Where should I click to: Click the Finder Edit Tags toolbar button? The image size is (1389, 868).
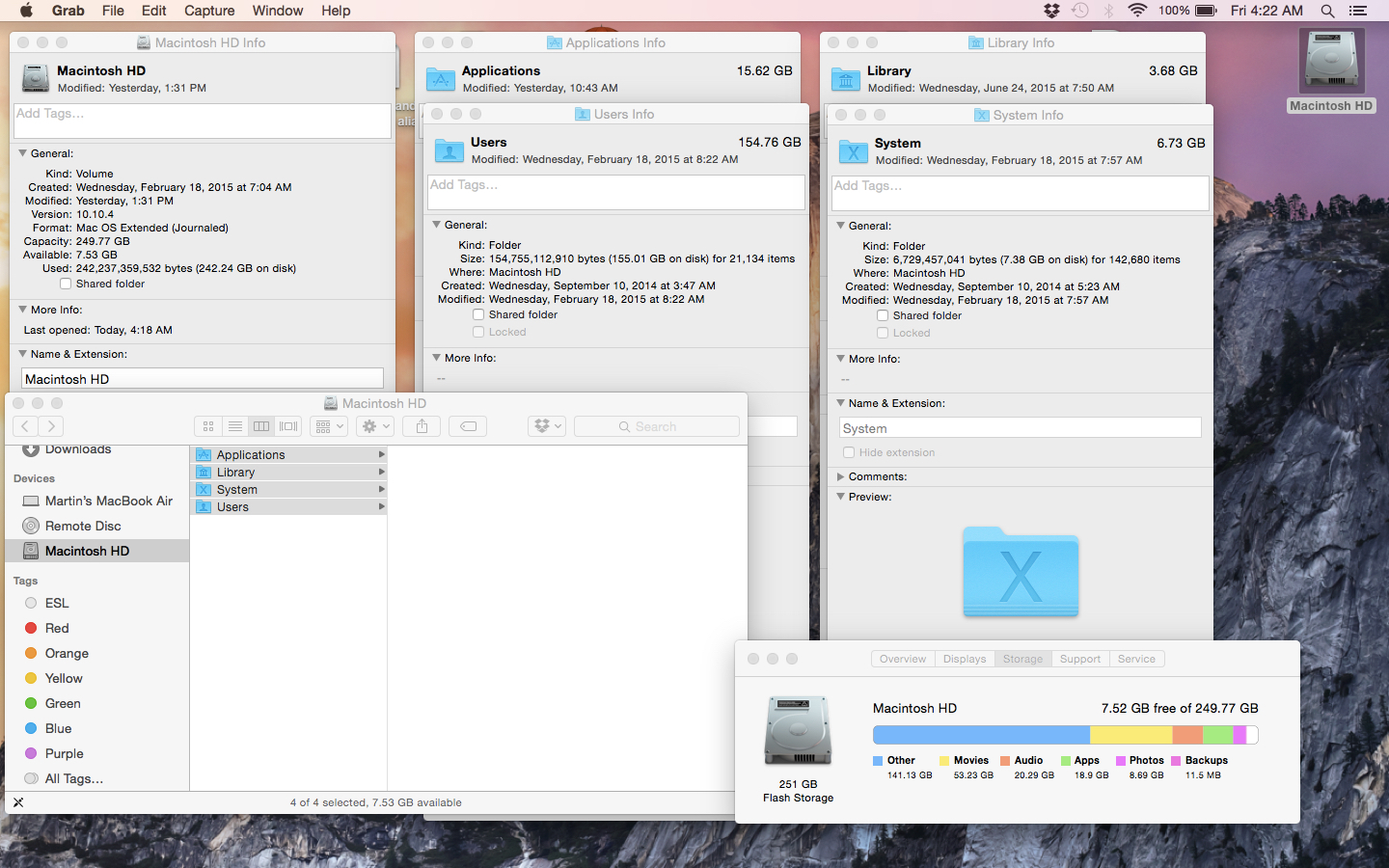tap(468, 426)
